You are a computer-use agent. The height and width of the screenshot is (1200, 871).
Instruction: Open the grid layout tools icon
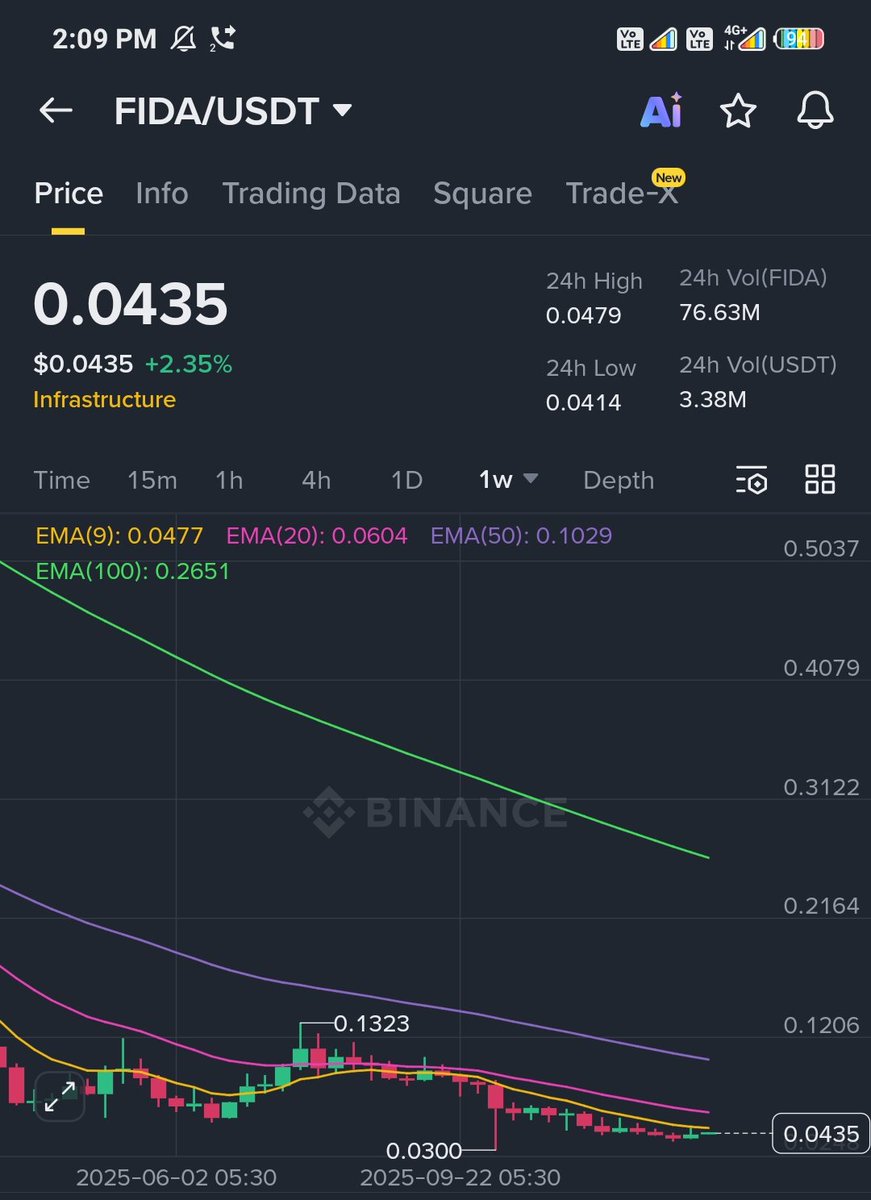point(820,479)
